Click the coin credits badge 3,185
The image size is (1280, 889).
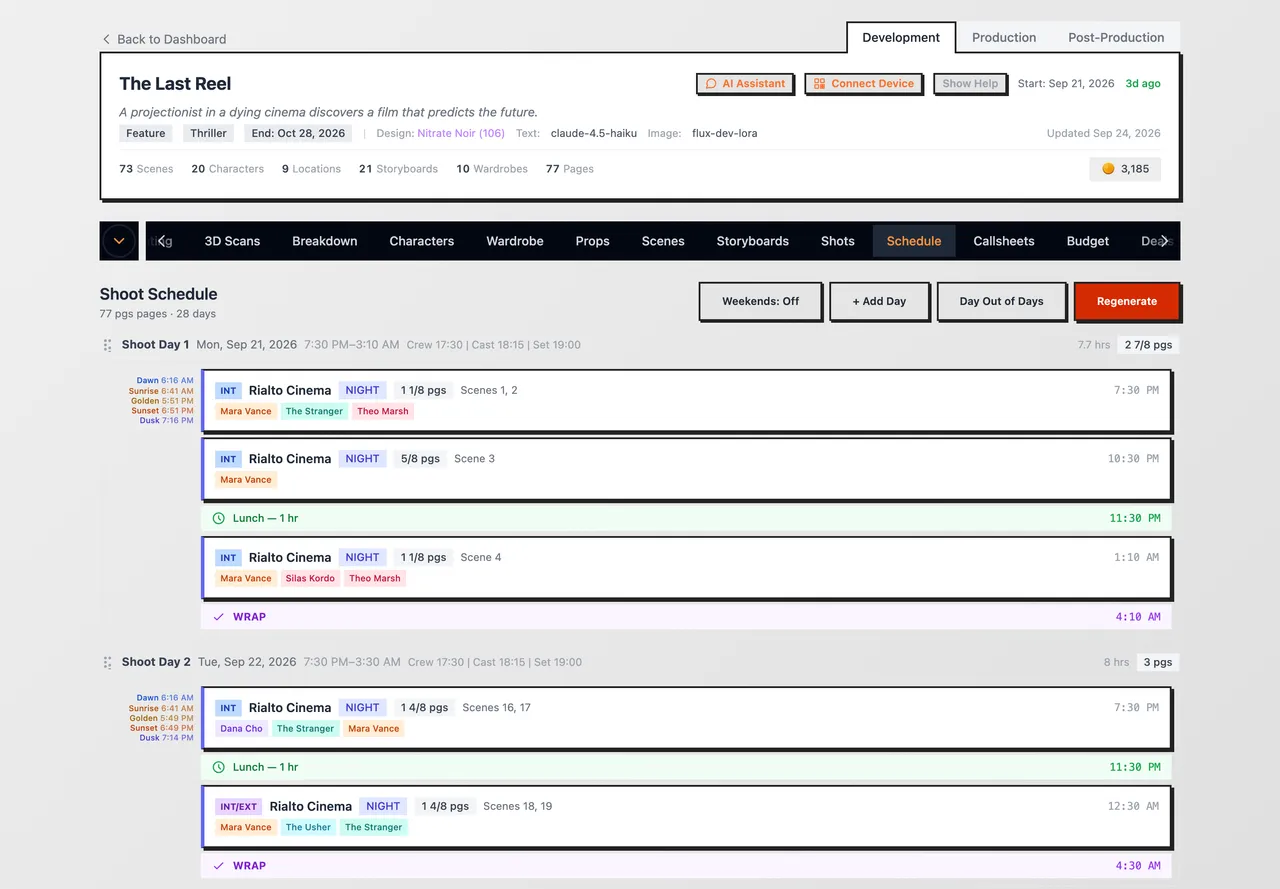click(x=1125, y=169)
